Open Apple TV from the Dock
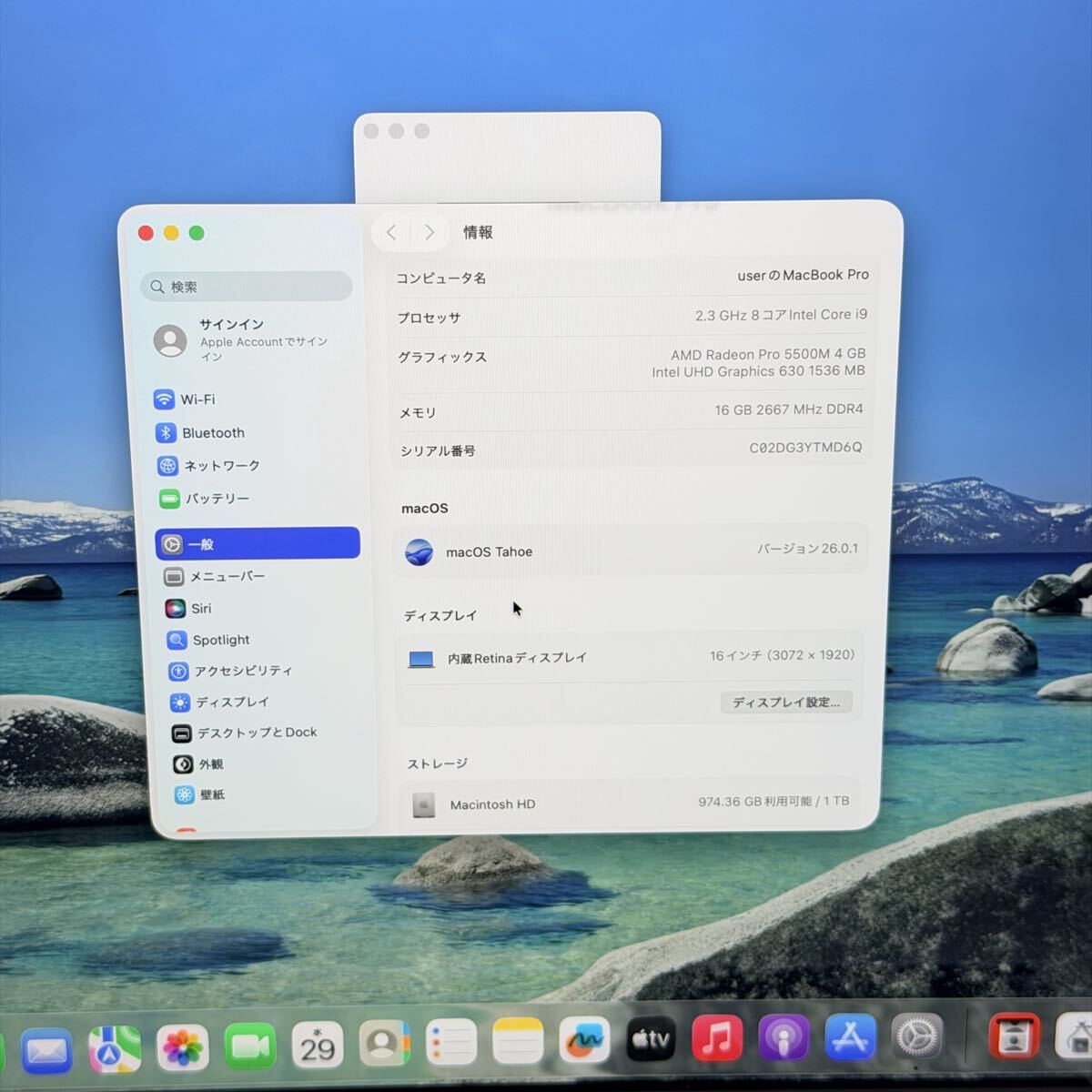The width and height of the screenshot is (1092, 1092). [651, 1040]
